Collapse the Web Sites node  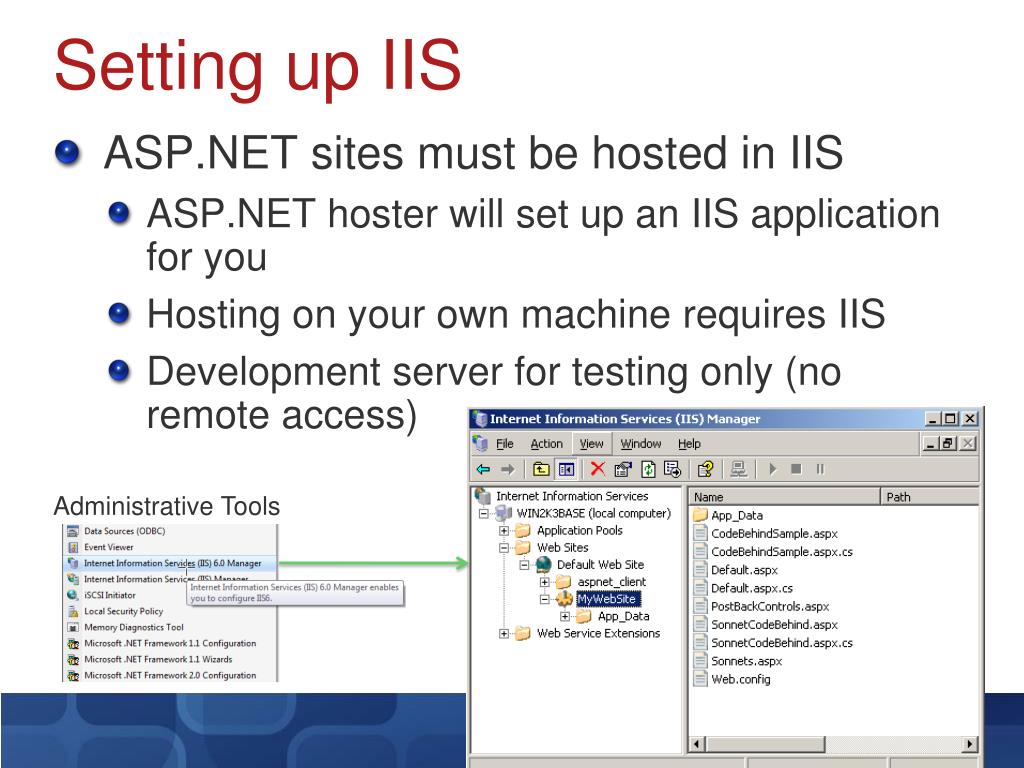click(504, 547)
